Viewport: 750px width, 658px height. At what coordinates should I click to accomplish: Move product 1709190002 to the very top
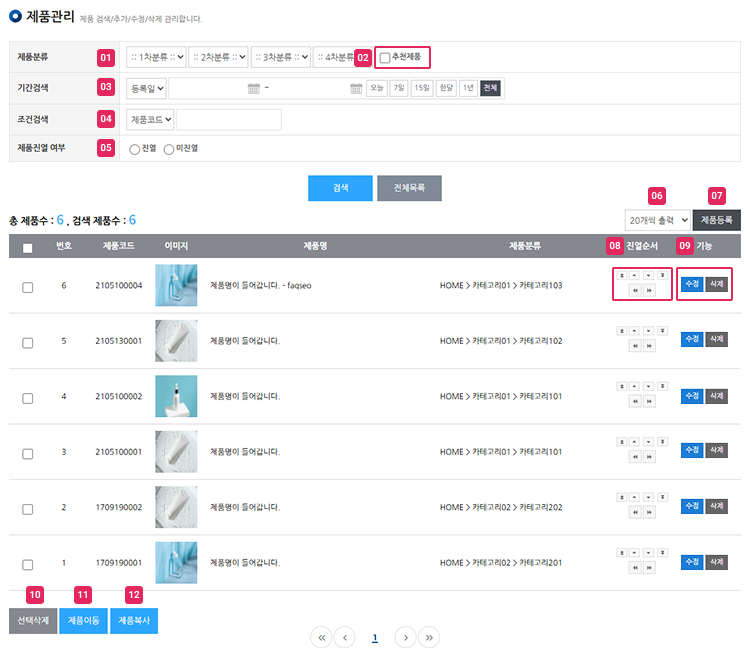point(621,497)
